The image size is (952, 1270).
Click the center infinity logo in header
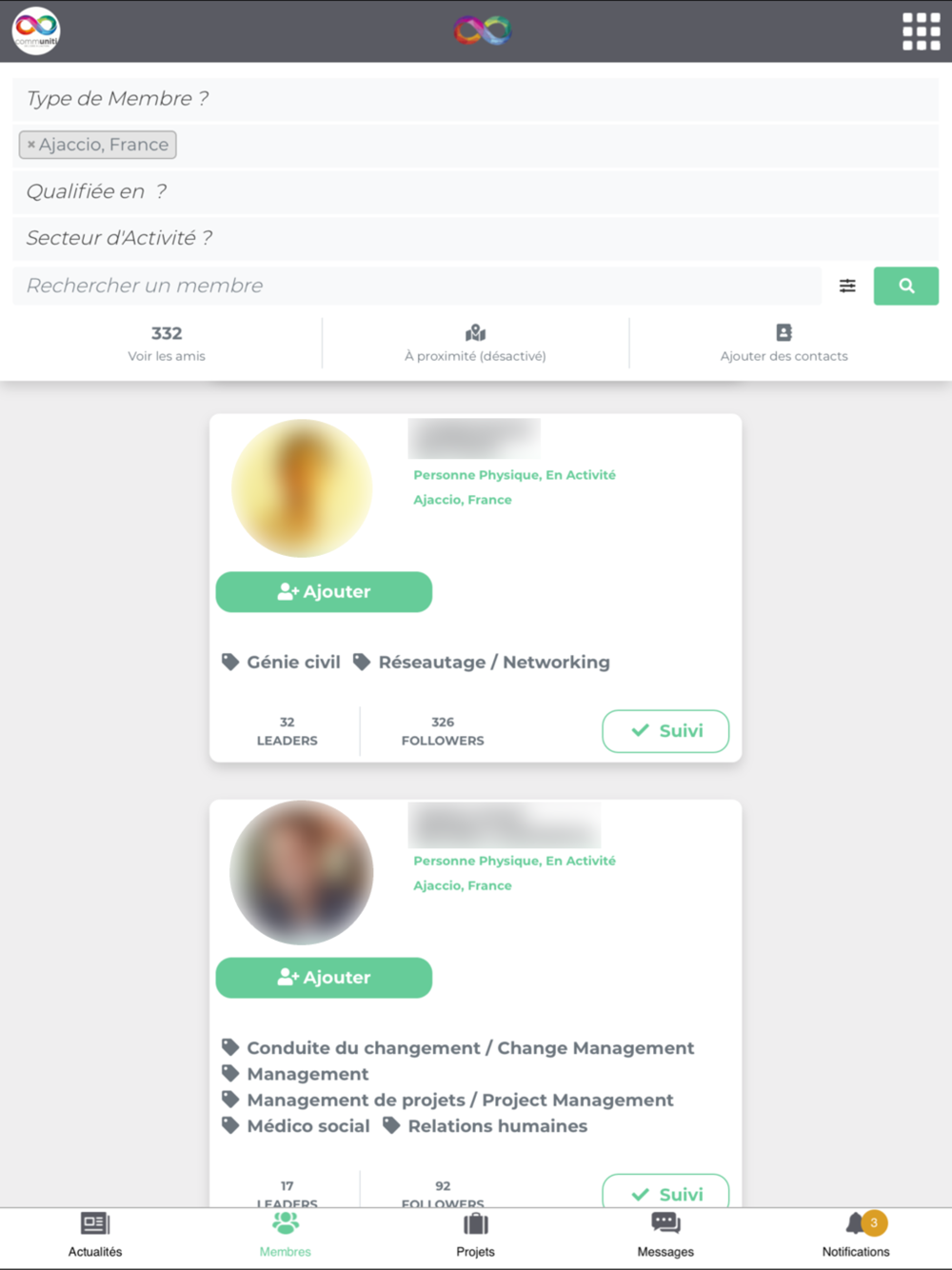coord(483,30)
